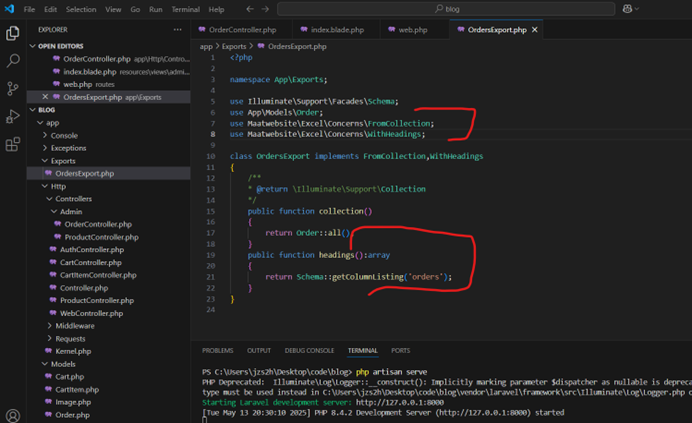Open AuthController.php file
The image size is (692, 423).
point(109,249)
